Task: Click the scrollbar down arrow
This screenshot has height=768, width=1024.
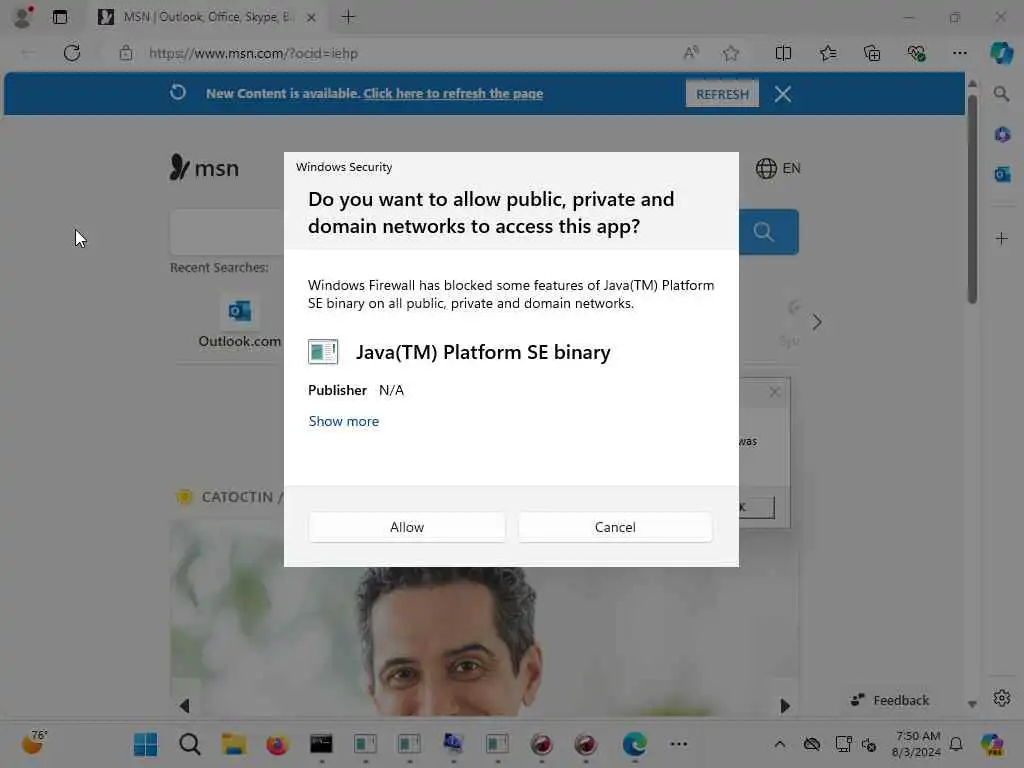Action: point(972,704)
